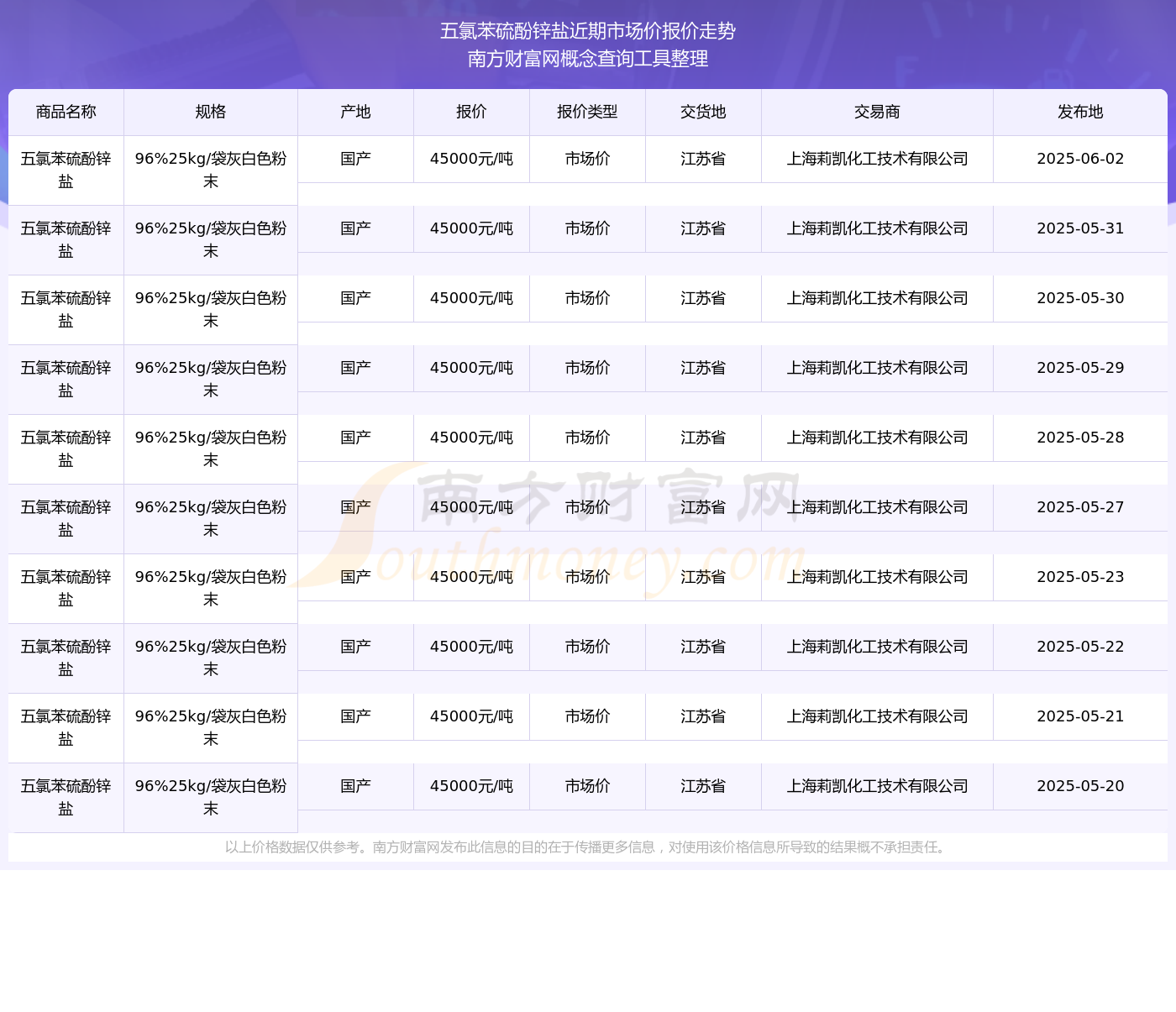This screenshot has width=1176, height=1012.
Task: Select the date 2025-06-02
Action: click(1080, 159)
